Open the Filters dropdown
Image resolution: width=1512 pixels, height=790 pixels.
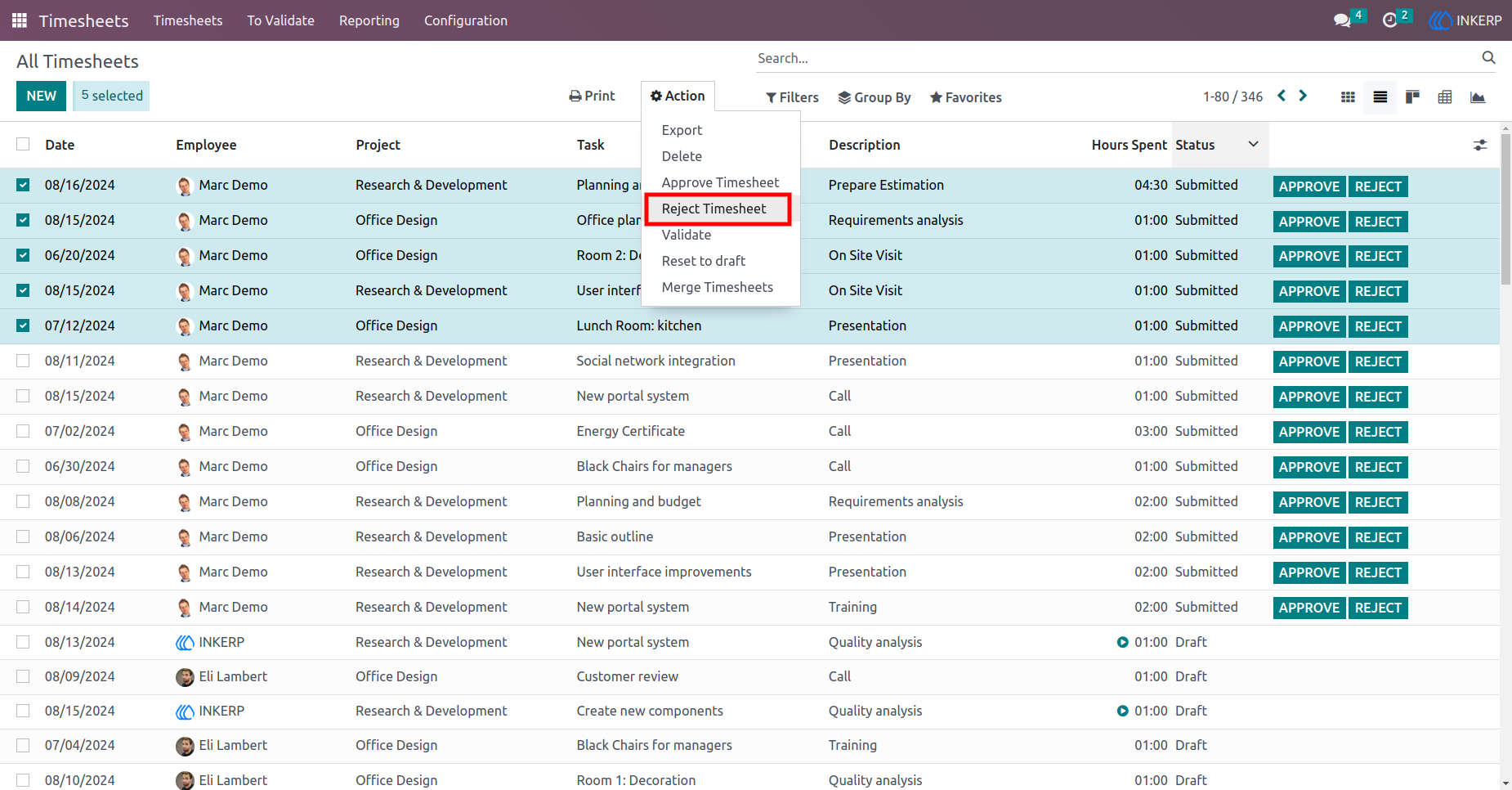(792, 97)
